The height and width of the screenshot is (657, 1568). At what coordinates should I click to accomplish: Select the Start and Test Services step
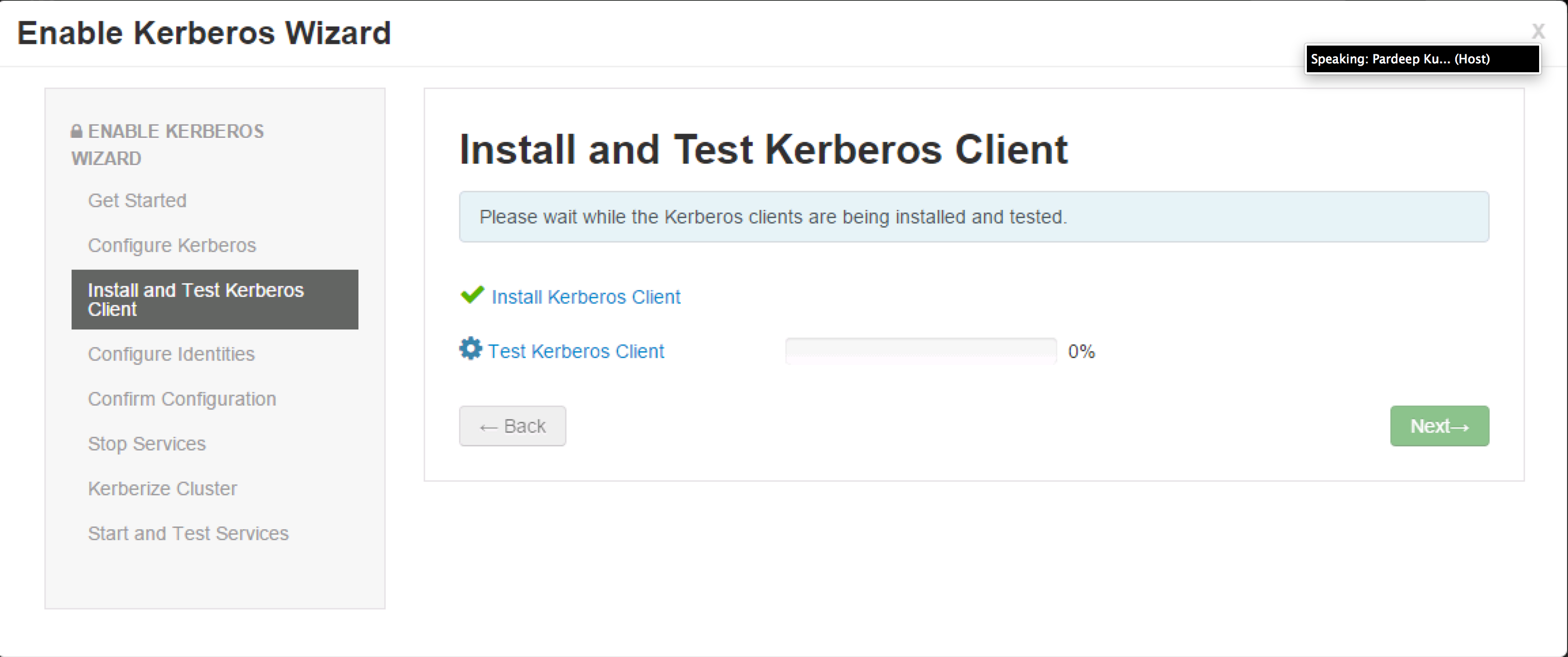click(189, 534)
